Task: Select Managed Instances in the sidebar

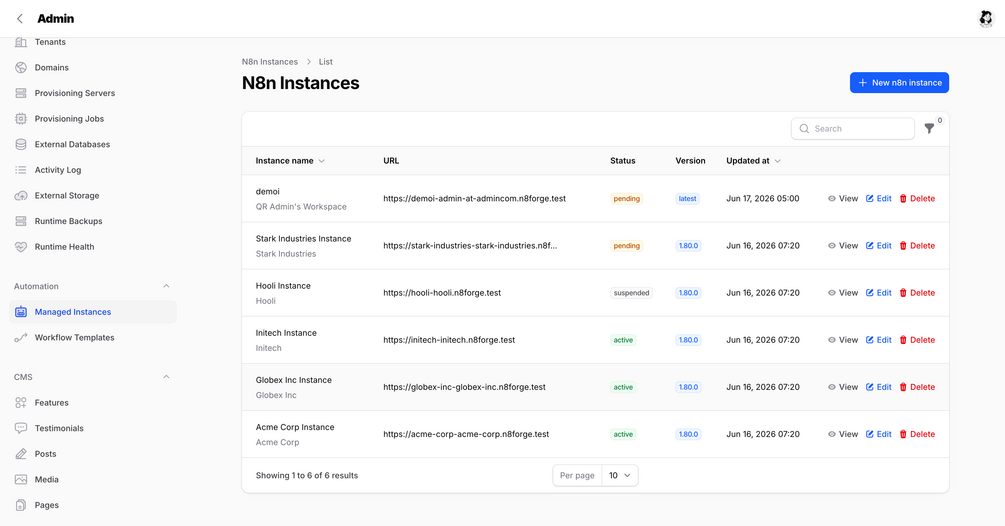Action: coord(72,312)
